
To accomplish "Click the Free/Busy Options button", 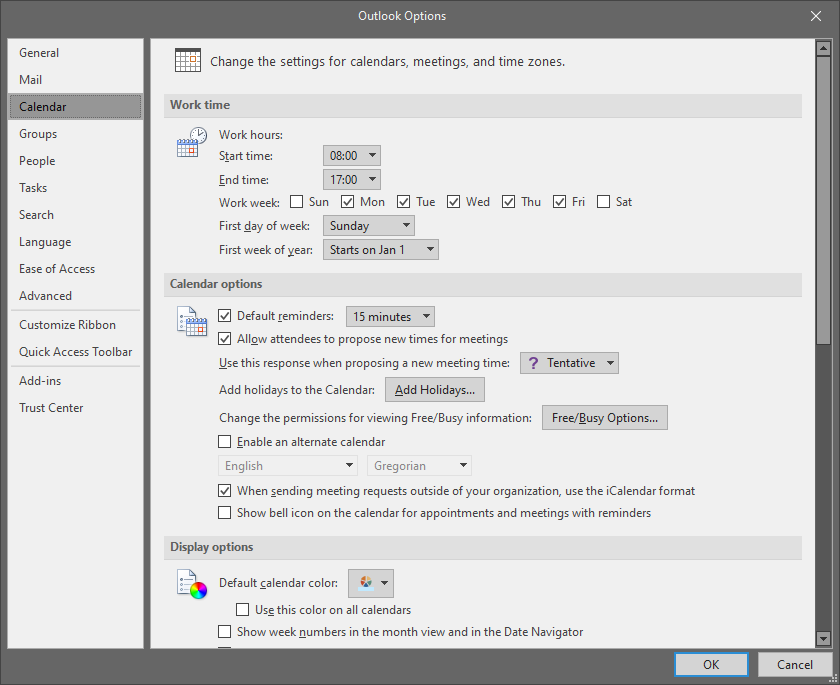I will (605, 418).
